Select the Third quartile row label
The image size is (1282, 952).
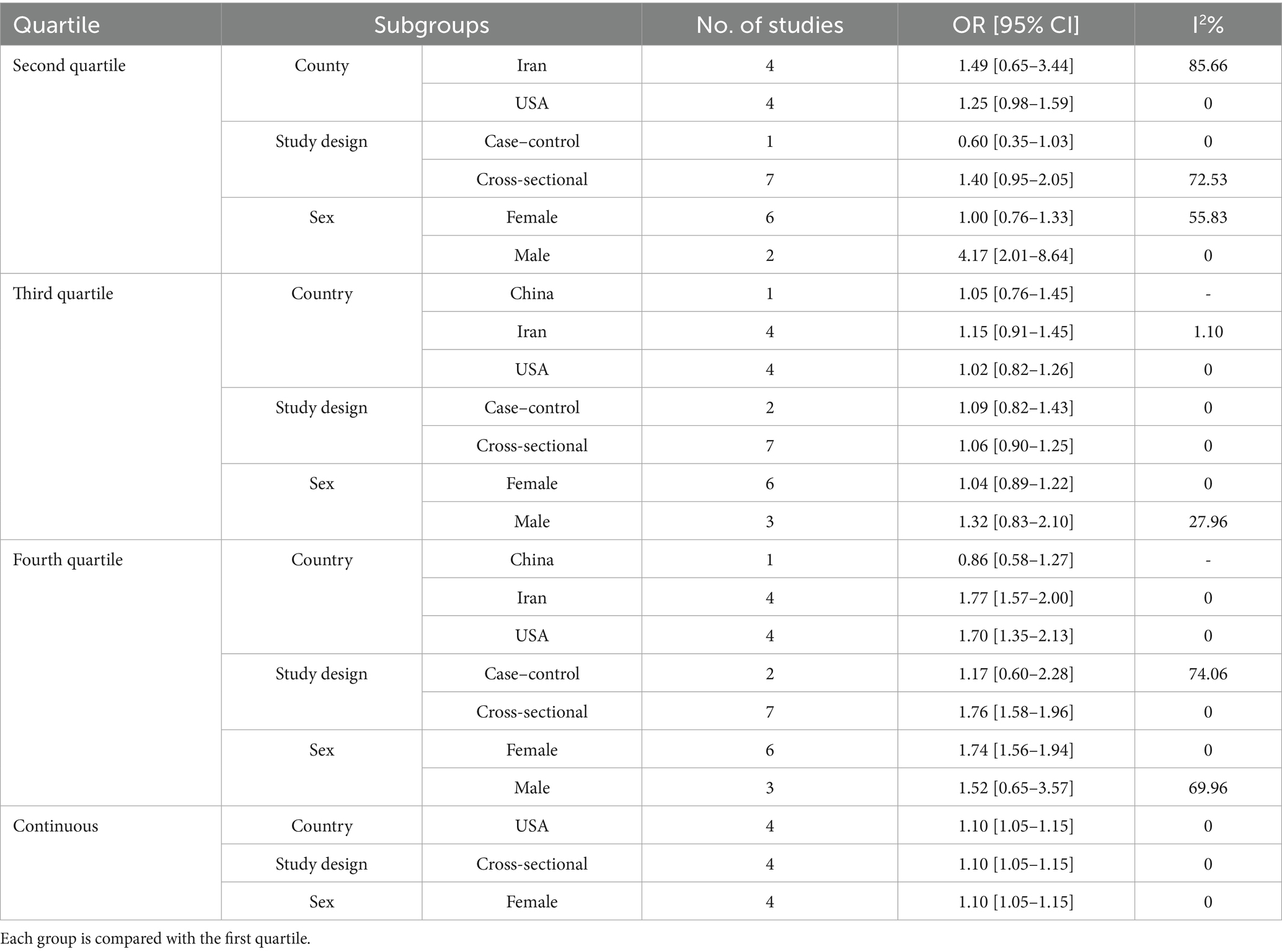click(63, 294)
